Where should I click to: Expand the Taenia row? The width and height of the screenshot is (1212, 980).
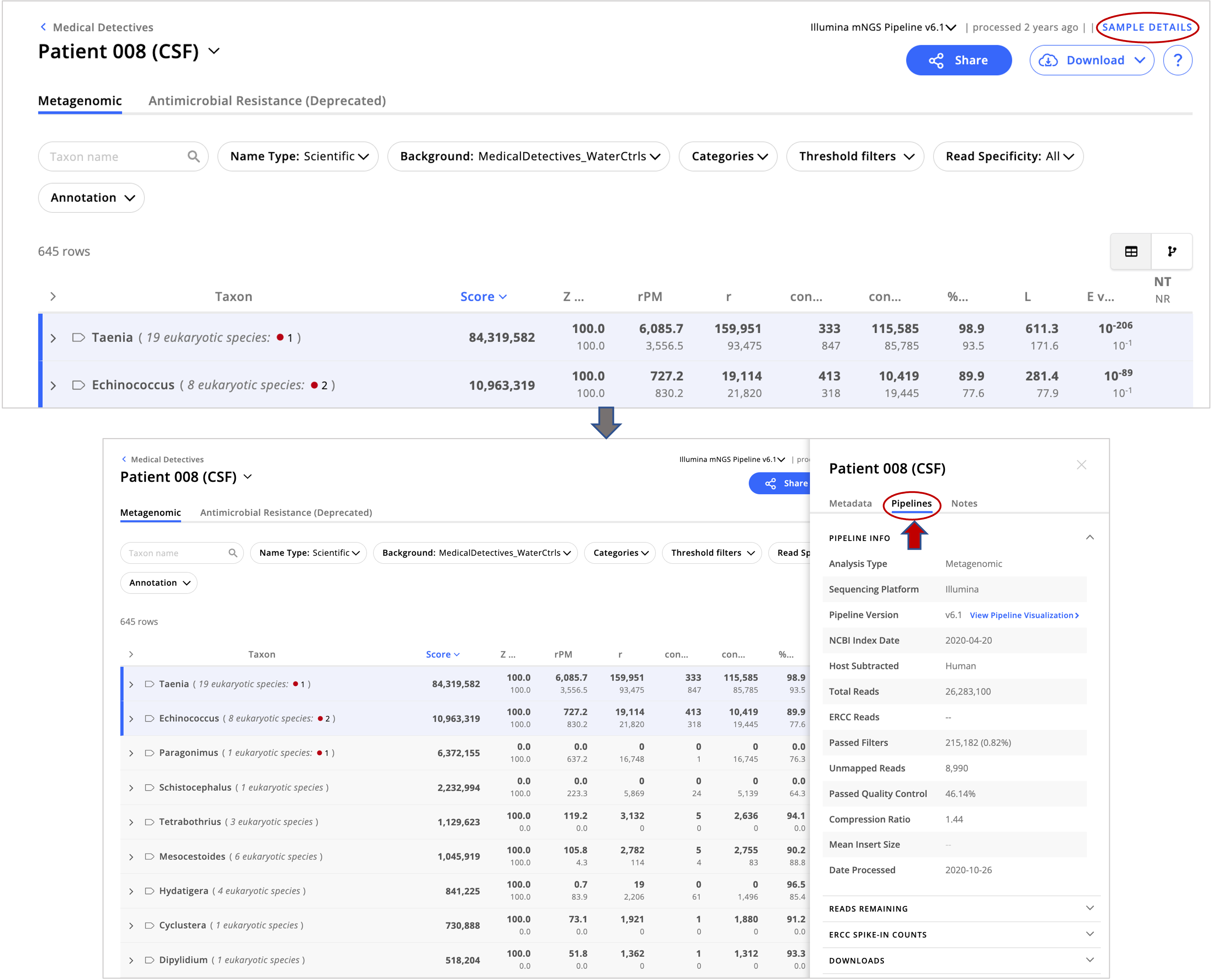[53, 337]
